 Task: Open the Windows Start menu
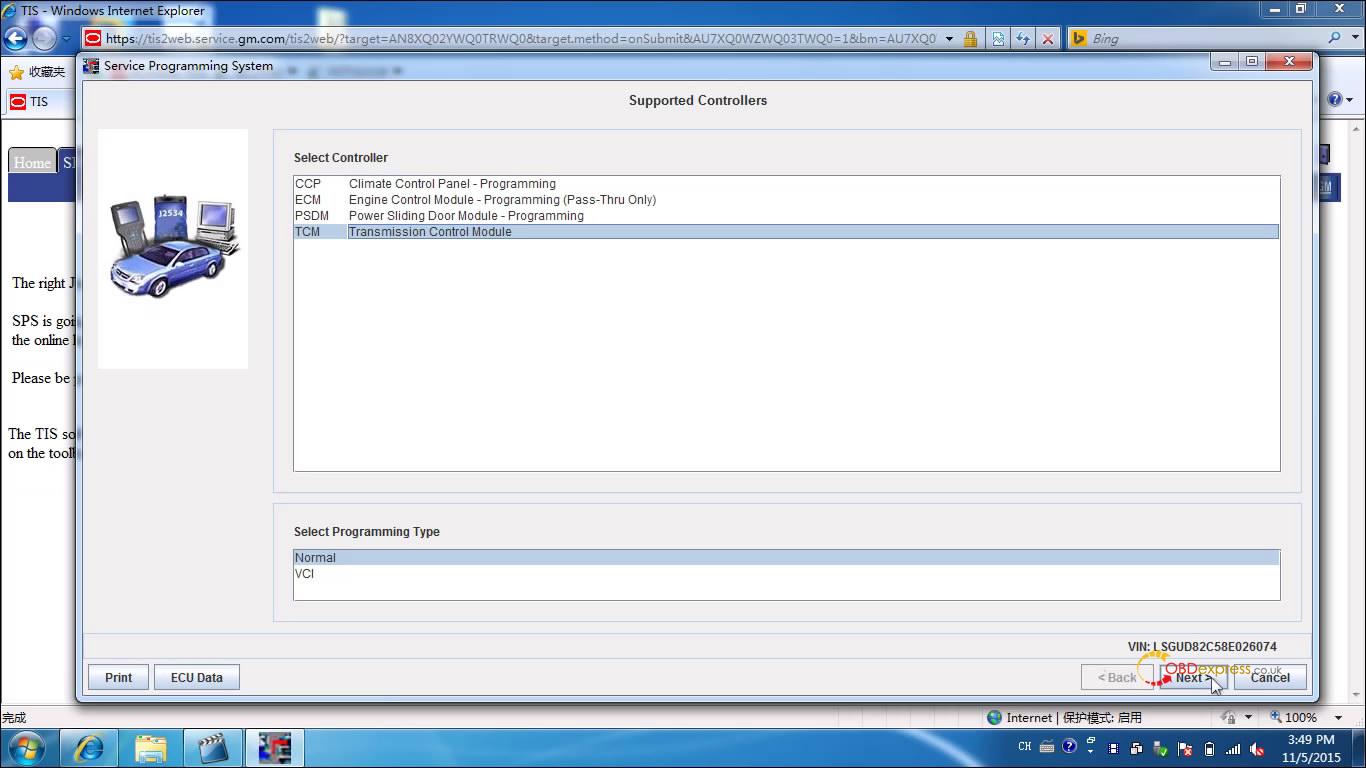(25, 748)
